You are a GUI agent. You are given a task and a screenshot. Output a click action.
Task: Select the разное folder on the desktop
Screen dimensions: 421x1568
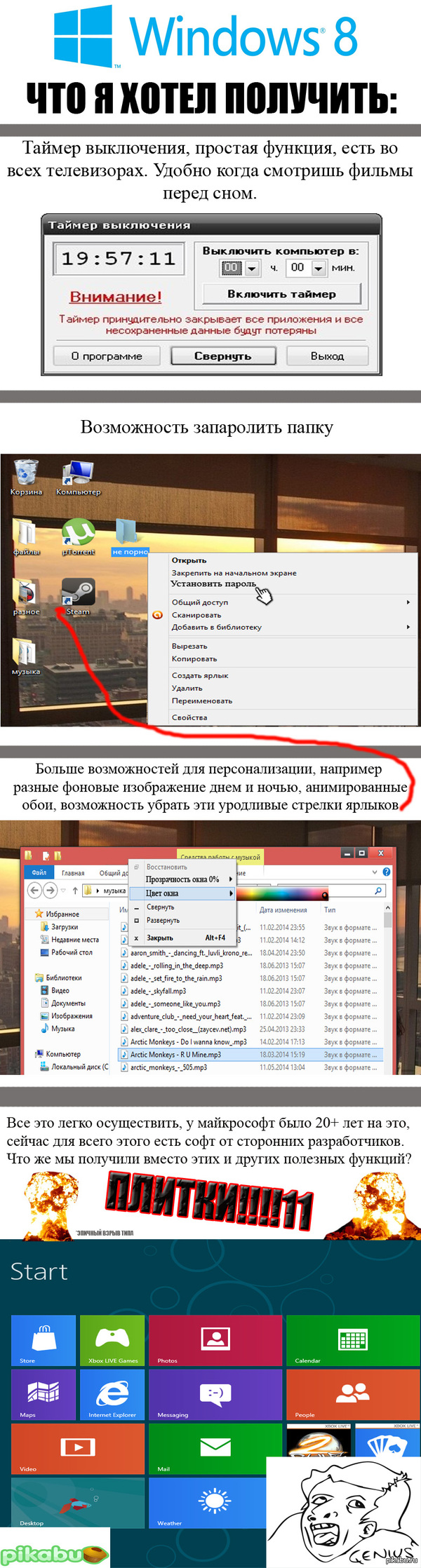27,597
